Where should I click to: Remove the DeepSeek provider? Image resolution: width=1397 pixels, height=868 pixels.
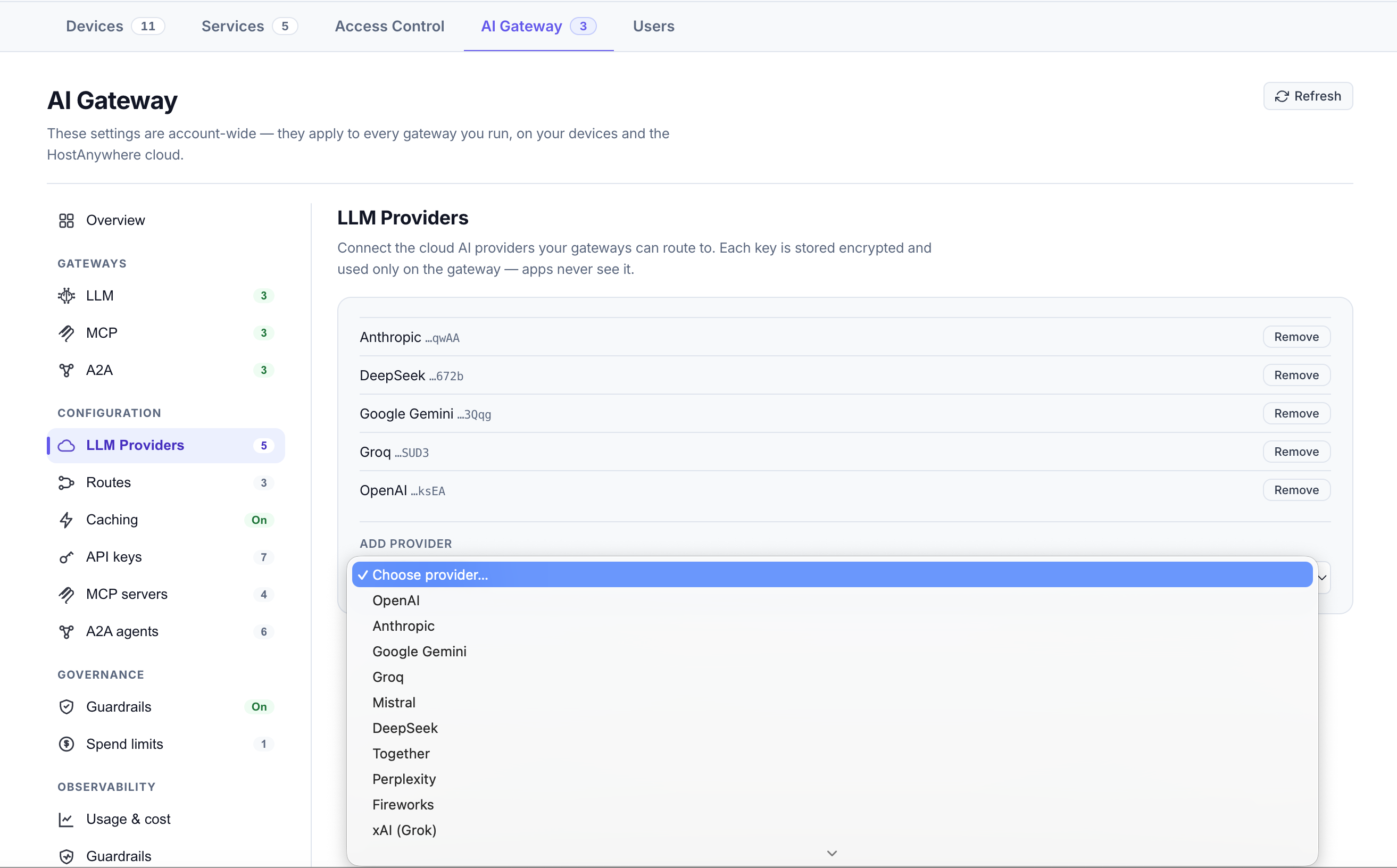(x=1296, y=375)
